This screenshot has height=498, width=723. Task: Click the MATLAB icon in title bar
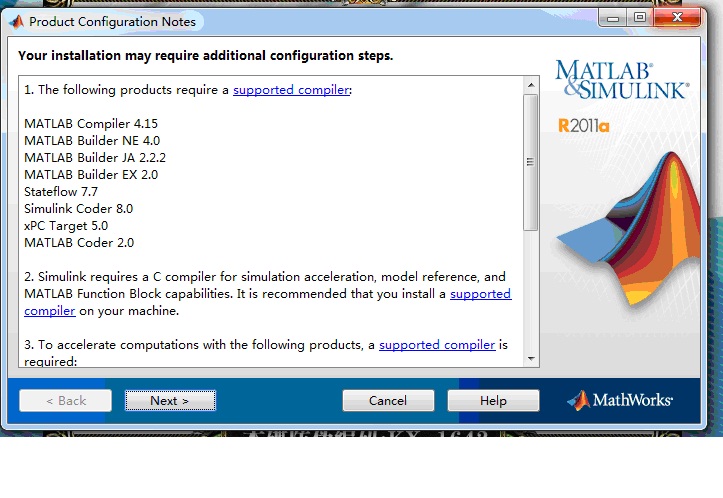(x=16, y=22)
